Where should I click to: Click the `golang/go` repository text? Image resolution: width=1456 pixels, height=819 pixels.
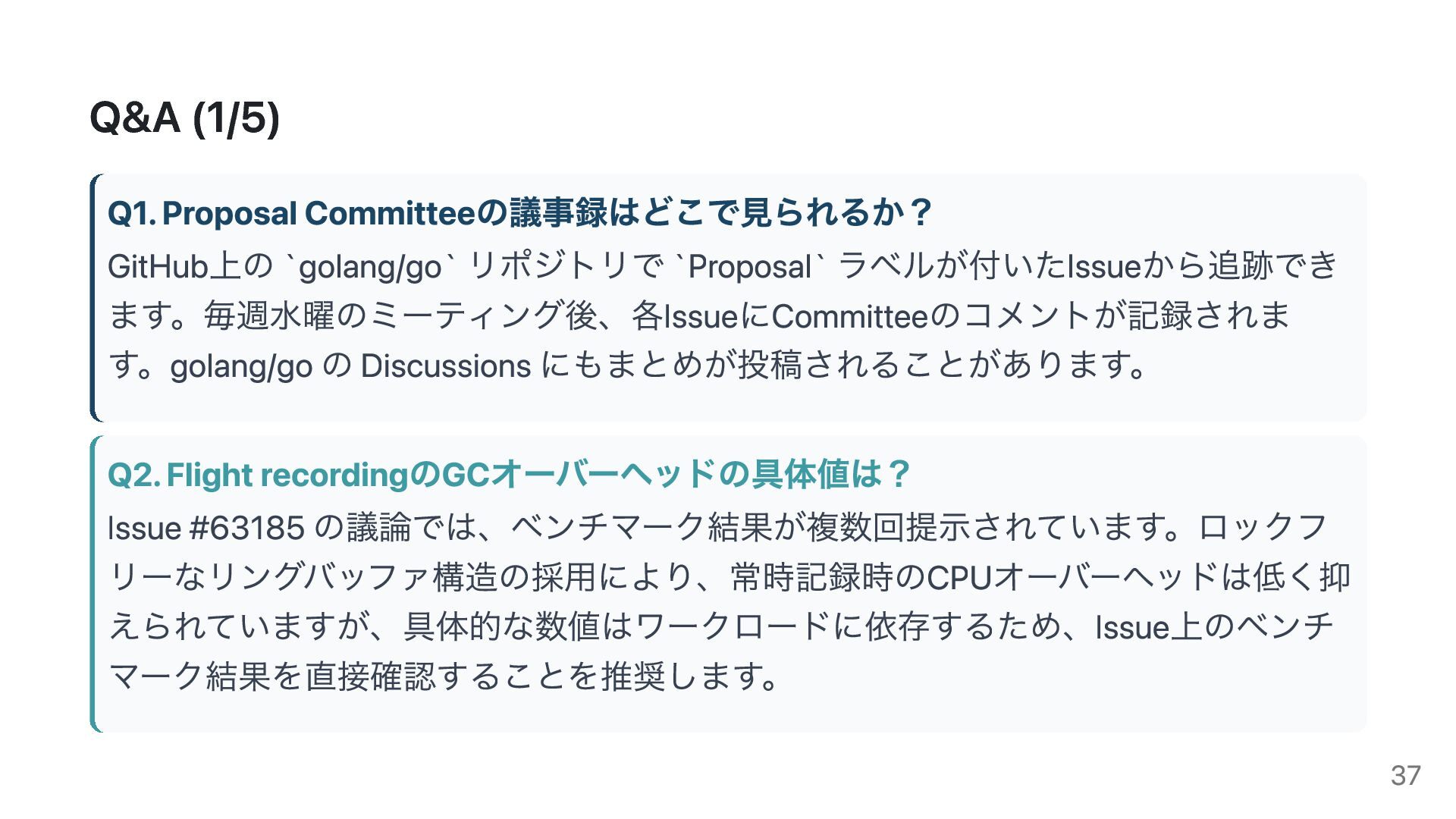point(371,267)
